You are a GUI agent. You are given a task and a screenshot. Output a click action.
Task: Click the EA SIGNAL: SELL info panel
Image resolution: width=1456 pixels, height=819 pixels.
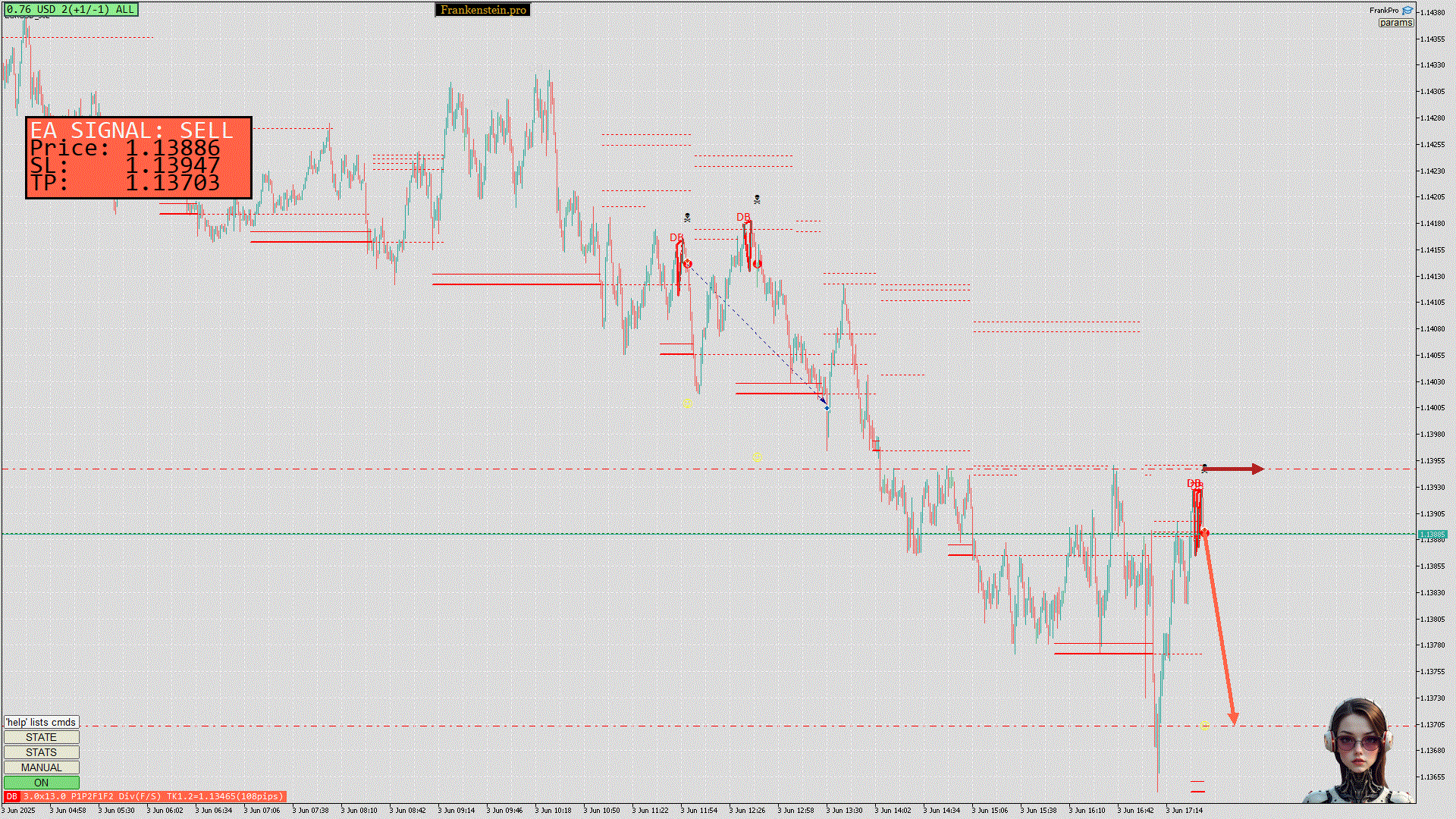138,158
